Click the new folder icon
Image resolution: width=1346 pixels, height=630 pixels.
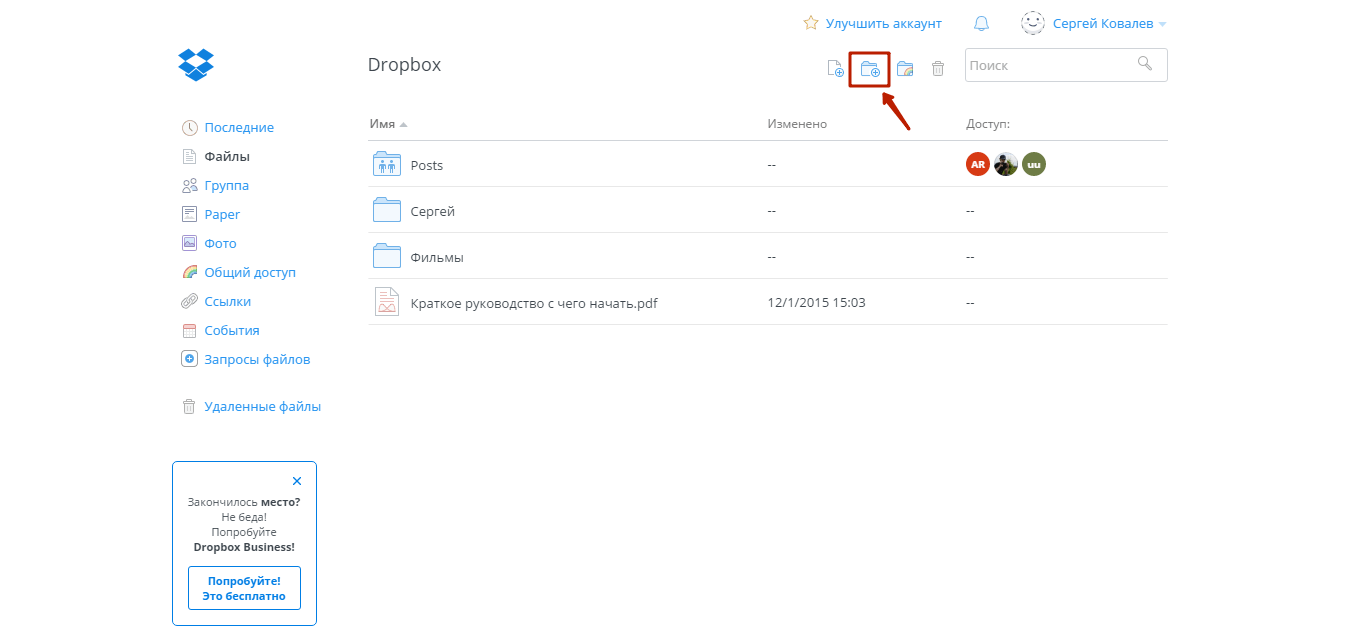[x=870, y=69]
